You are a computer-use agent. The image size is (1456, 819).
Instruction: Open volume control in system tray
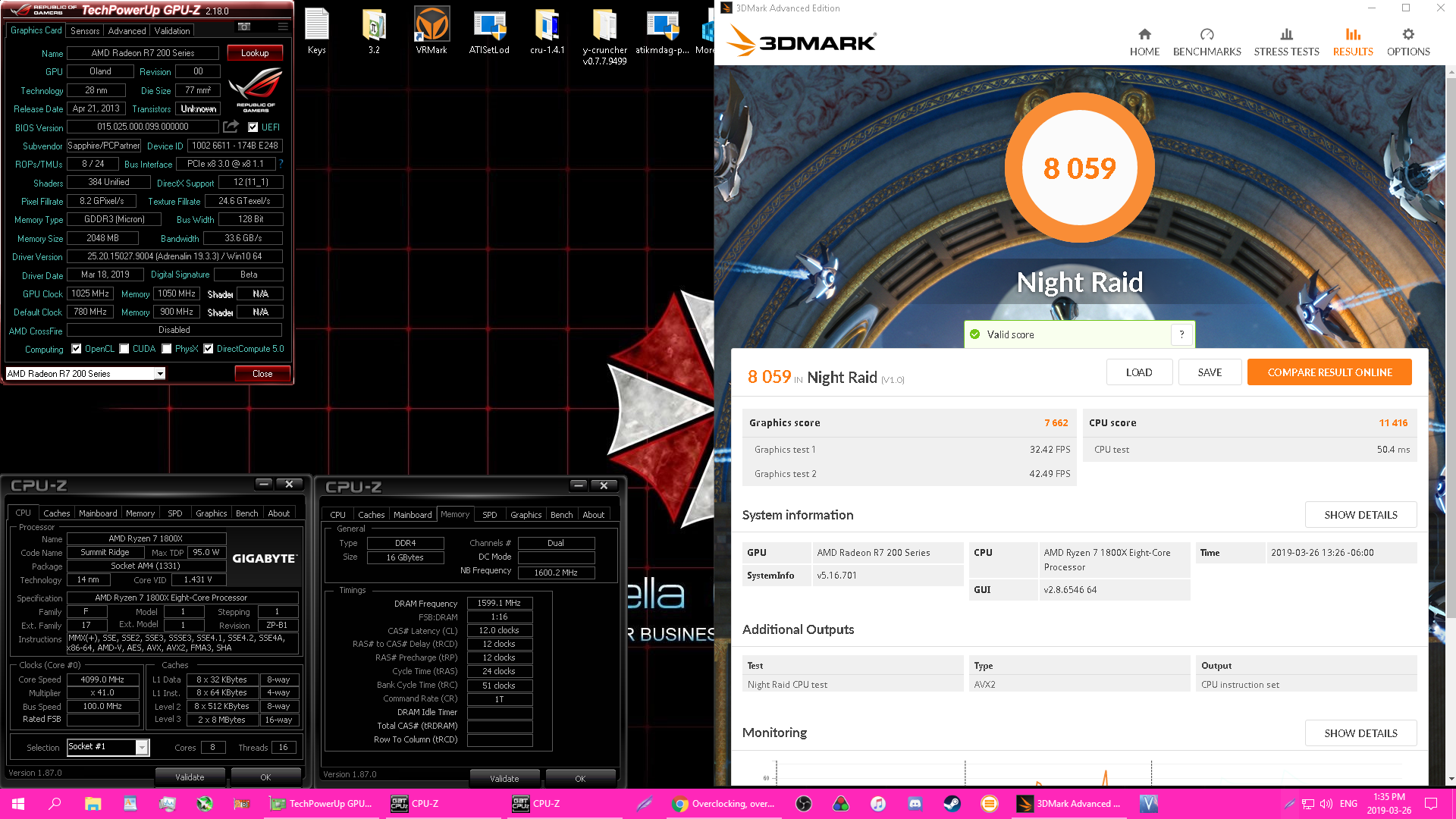pyautogui.click(x=1326, y=804)
